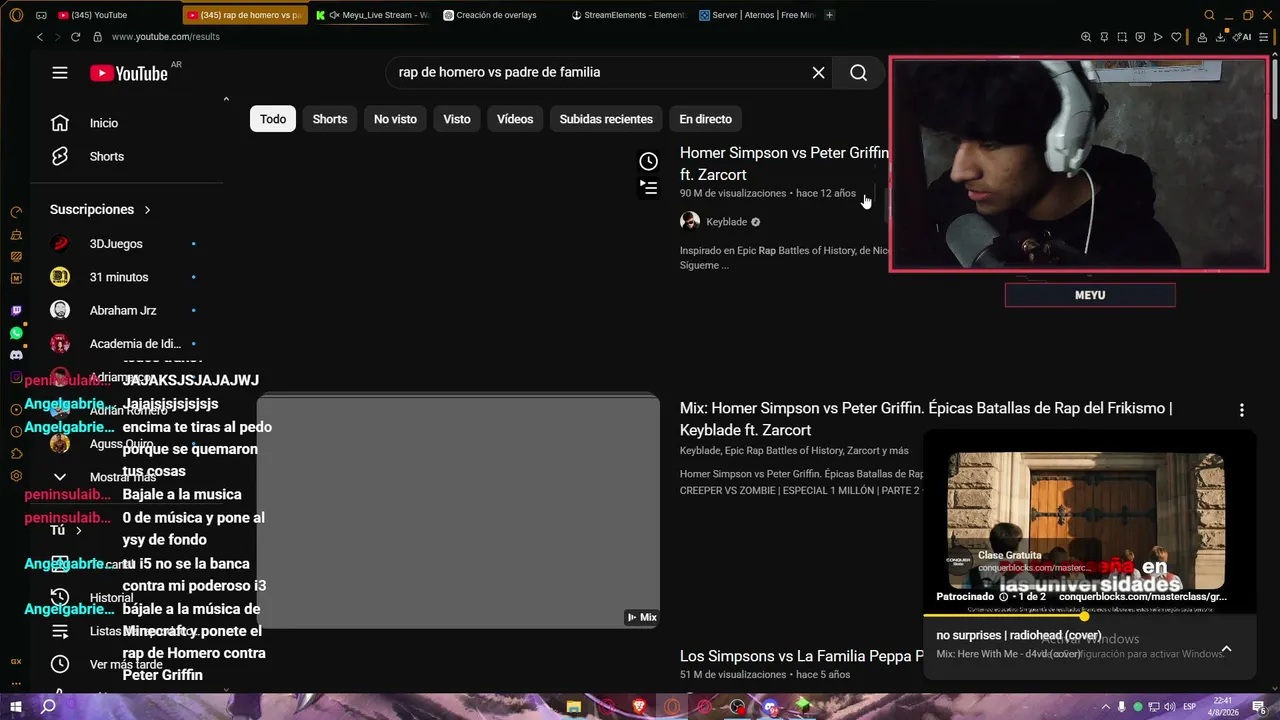1280x720 pixels.
Task: Open a new browser tab
Action: 829,15
